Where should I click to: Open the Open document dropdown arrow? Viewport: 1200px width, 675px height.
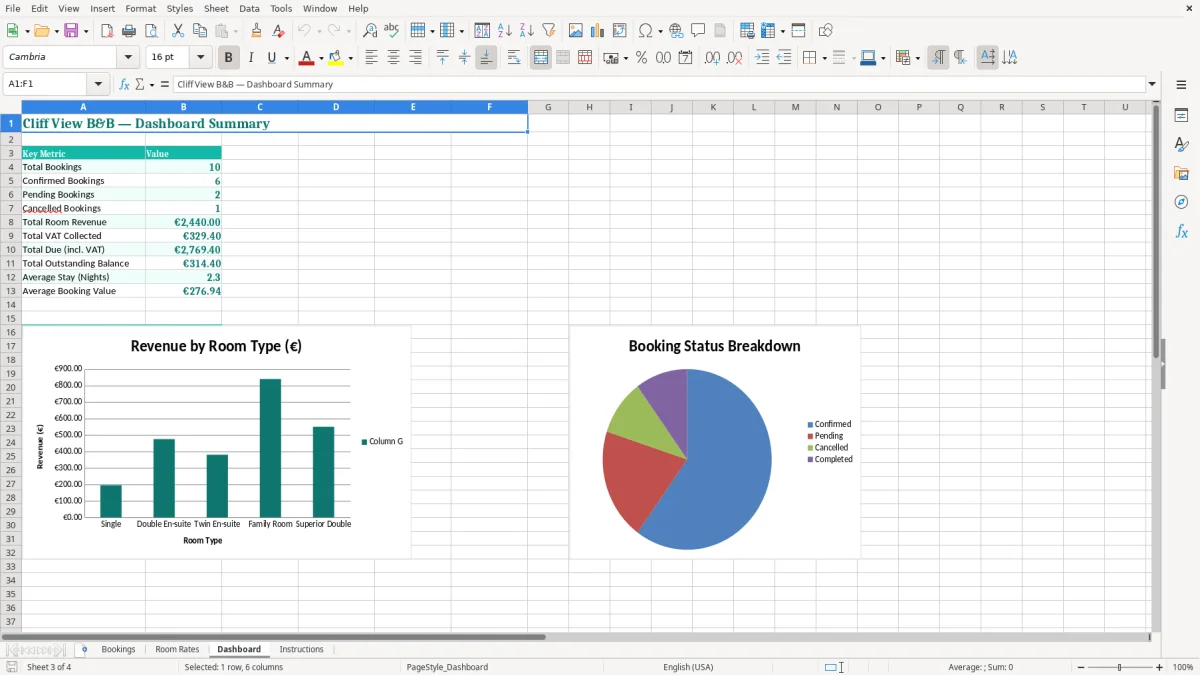[x=56, y=31]
